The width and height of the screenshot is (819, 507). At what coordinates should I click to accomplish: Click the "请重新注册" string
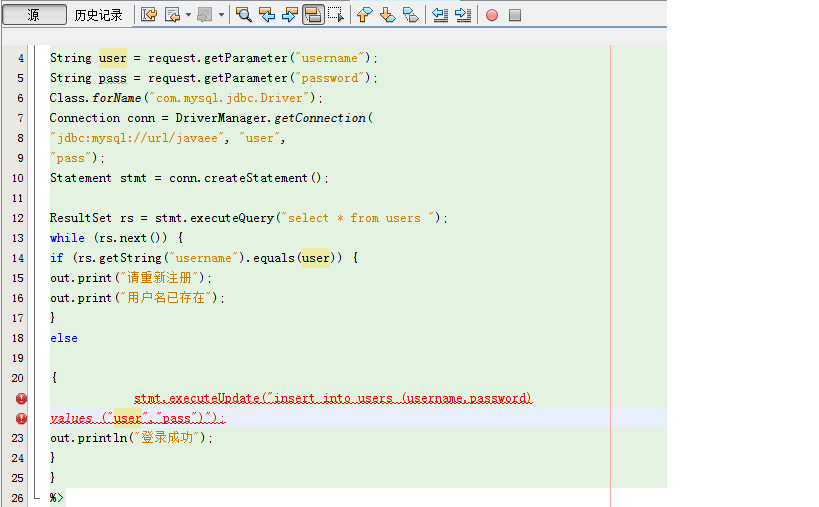point(159,278)
